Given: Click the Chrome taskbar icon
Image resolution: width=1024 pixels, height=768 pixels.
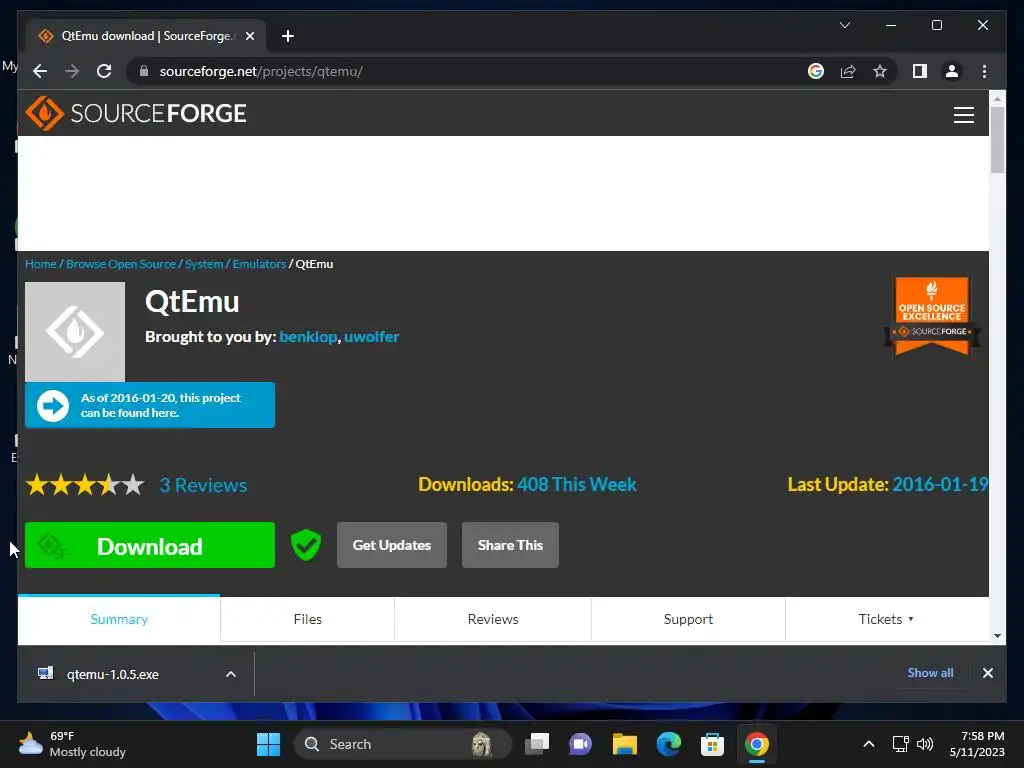Looking at the screenshot, I should click(x=756, y=744).
